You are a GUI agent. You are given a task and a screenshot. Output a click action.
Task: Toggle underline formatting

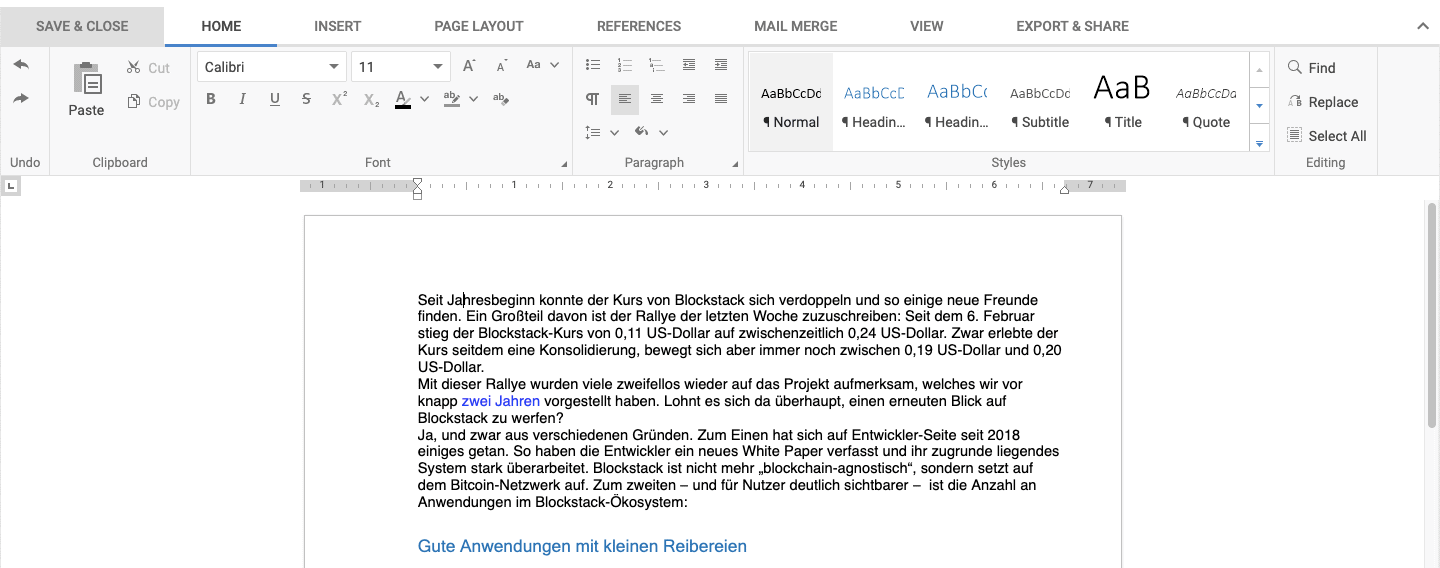click(x=275, y=99)
